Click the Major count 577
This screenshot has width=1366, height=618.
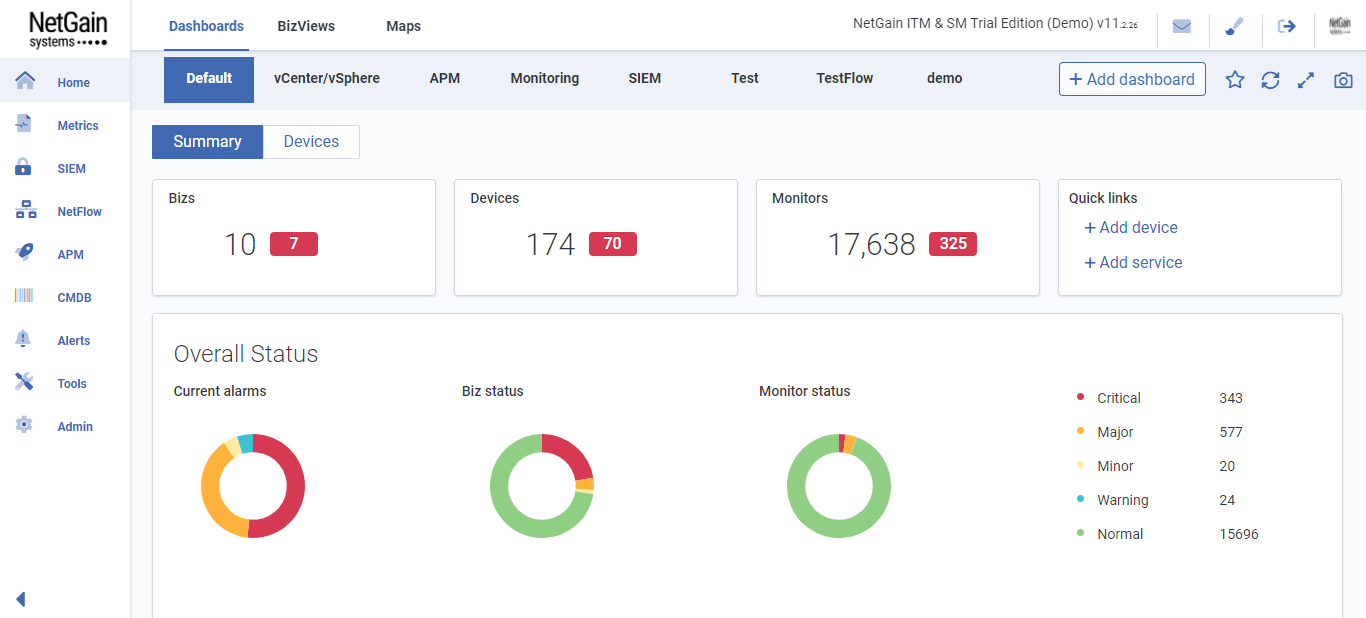coord(1231,432)
